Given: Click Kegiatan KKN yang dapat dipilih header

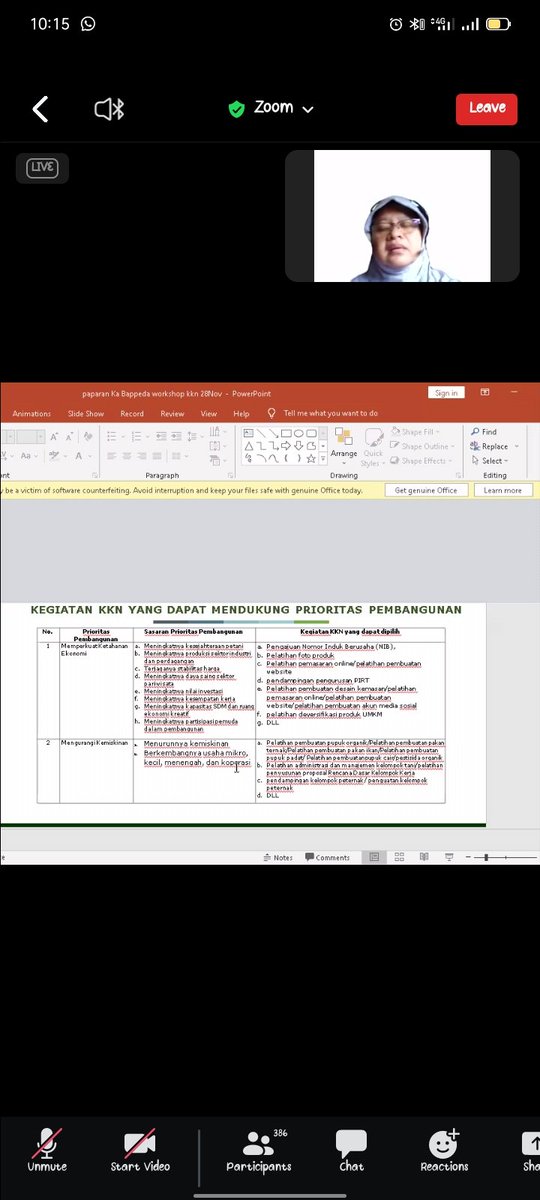Looking at the screenshot, I should [x=350, y=633].
